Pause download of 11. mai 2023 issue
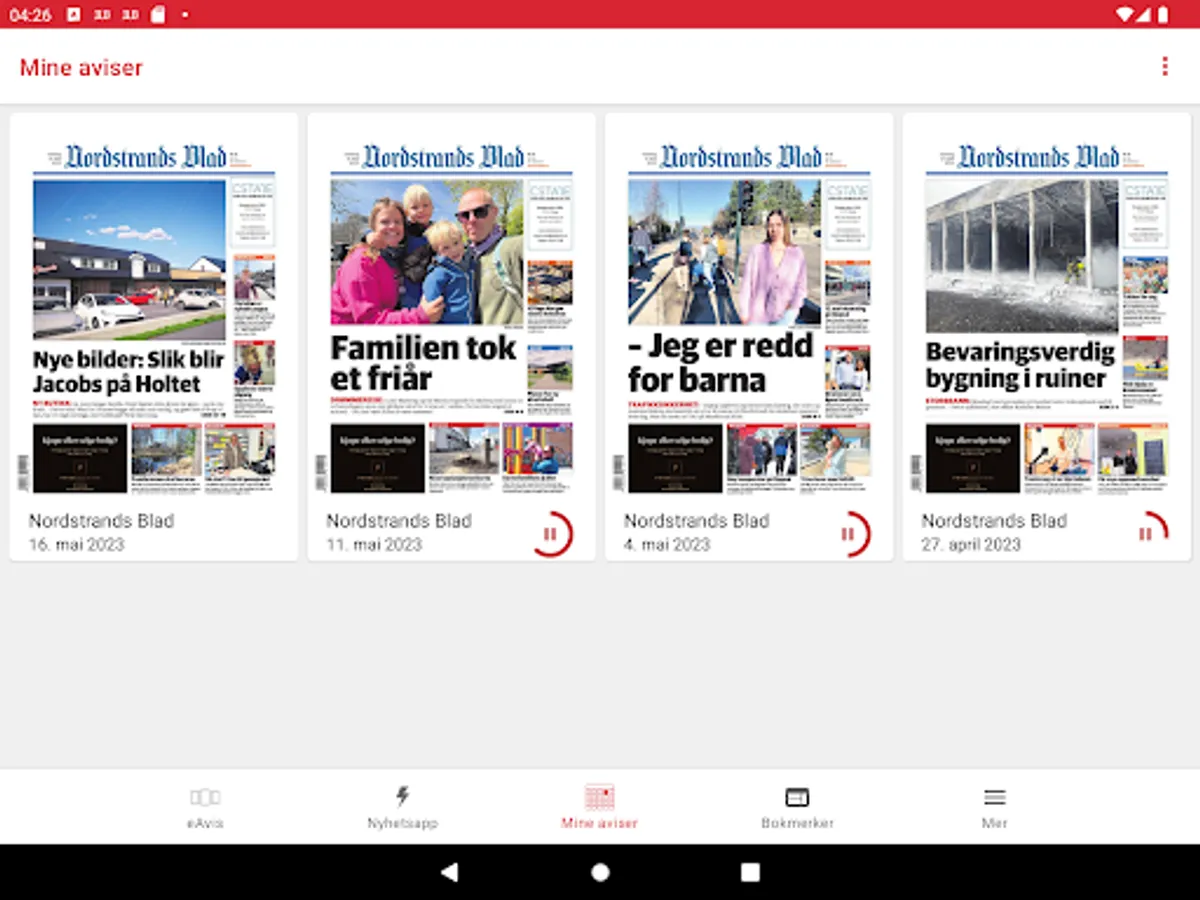This screenshot has height=900, width=1200. tap(550, 534)
